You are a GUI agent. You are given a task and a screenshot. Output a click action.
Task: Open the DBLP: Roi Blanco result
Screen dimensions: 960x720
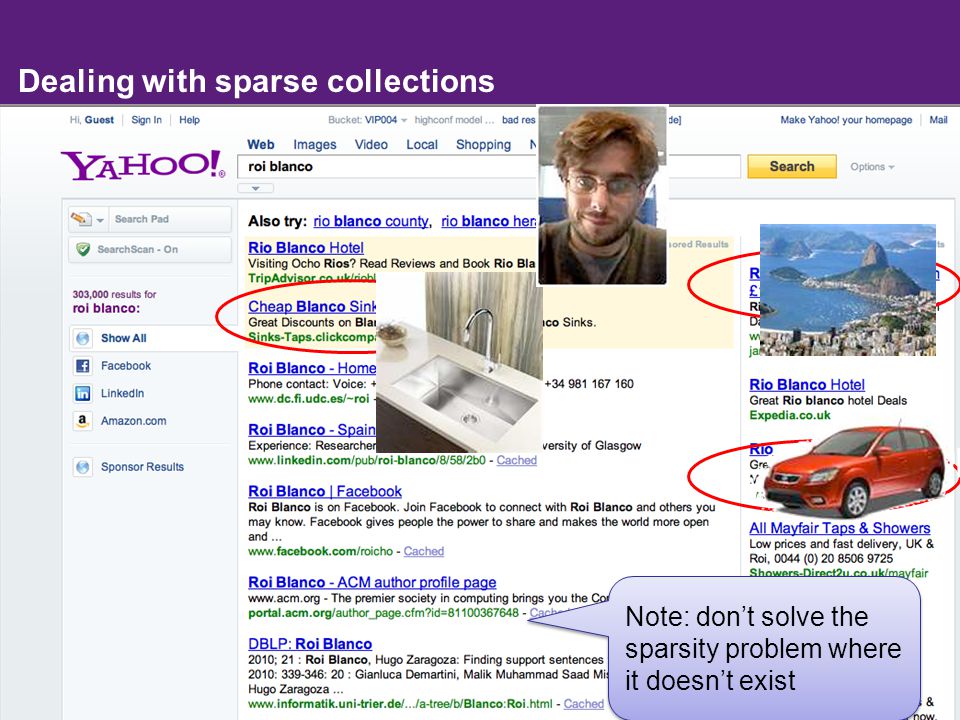pos(310,644)
